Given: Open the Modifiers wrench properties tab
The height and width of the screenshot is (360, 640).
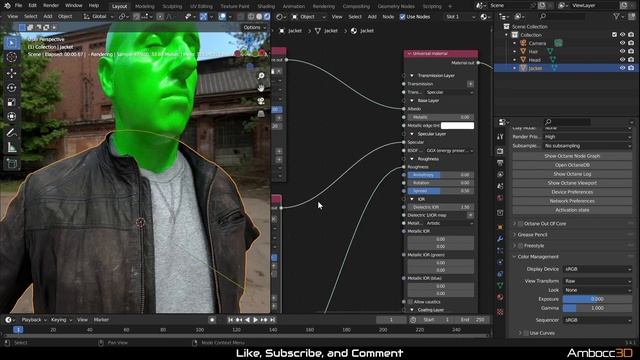Looking at the screenshot, I should [500, 239].
